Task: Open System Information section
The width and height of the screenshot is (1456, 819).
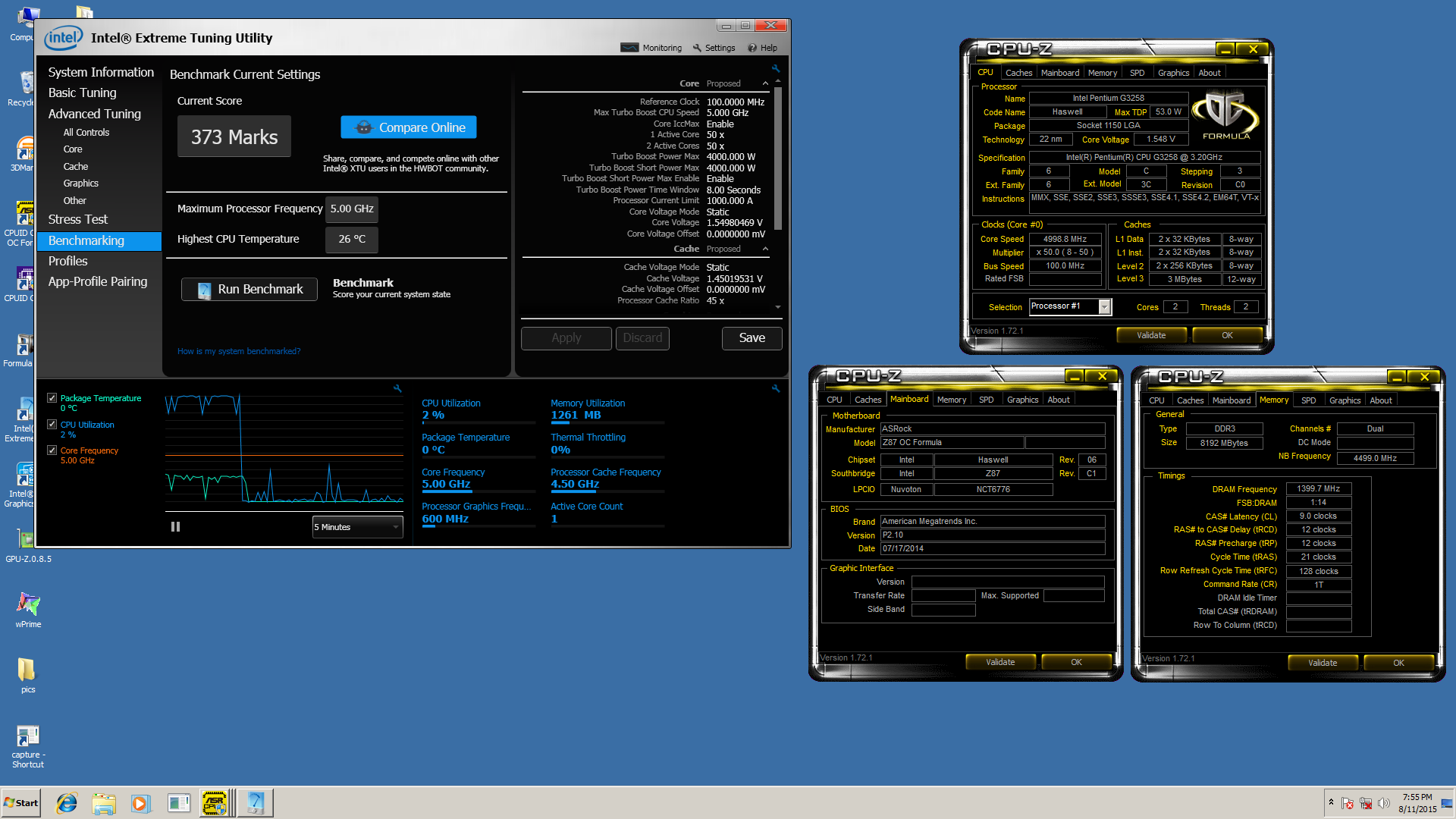Action: tap(101, 72)
